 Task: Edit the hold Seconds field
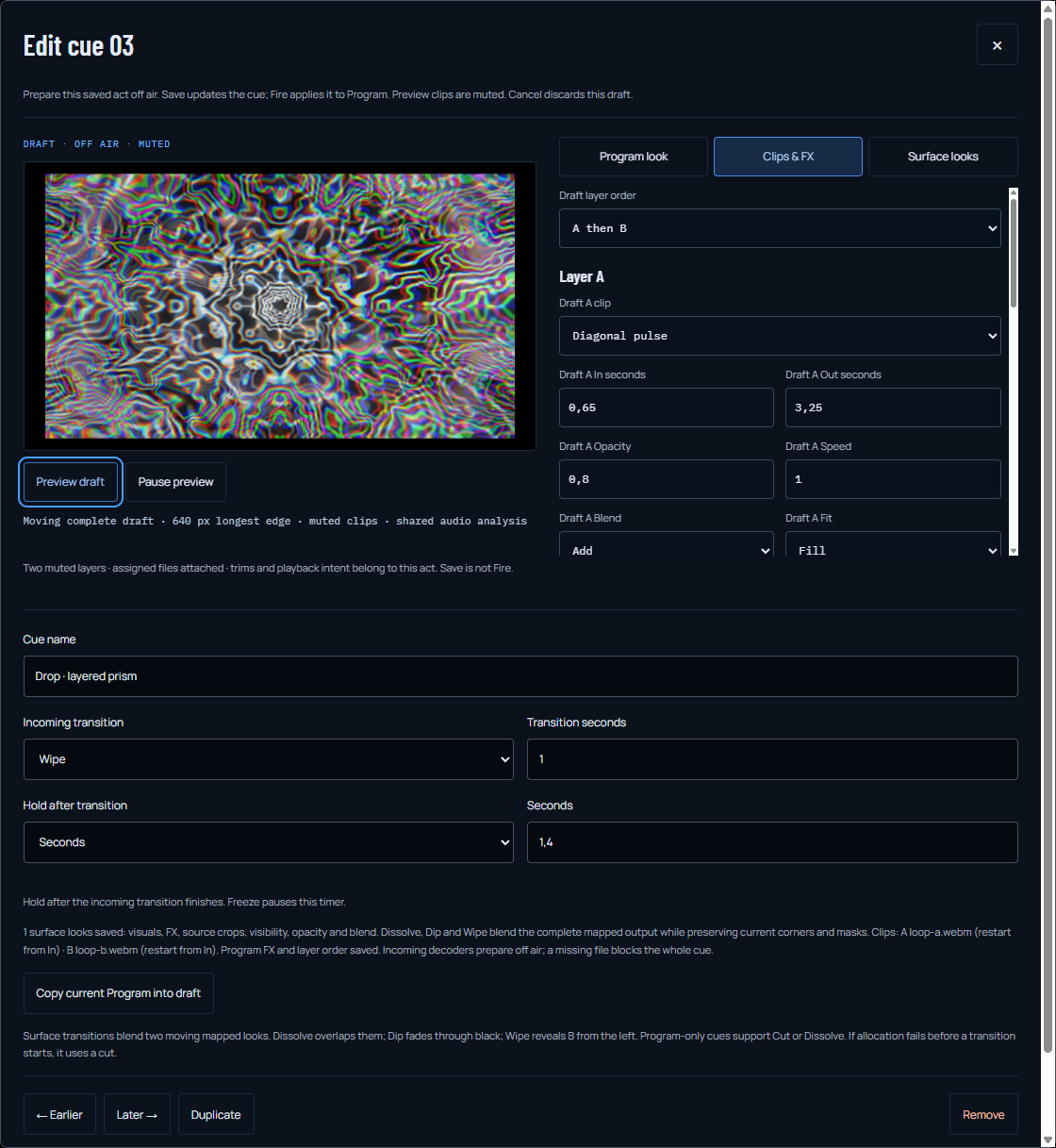(772, 842)
